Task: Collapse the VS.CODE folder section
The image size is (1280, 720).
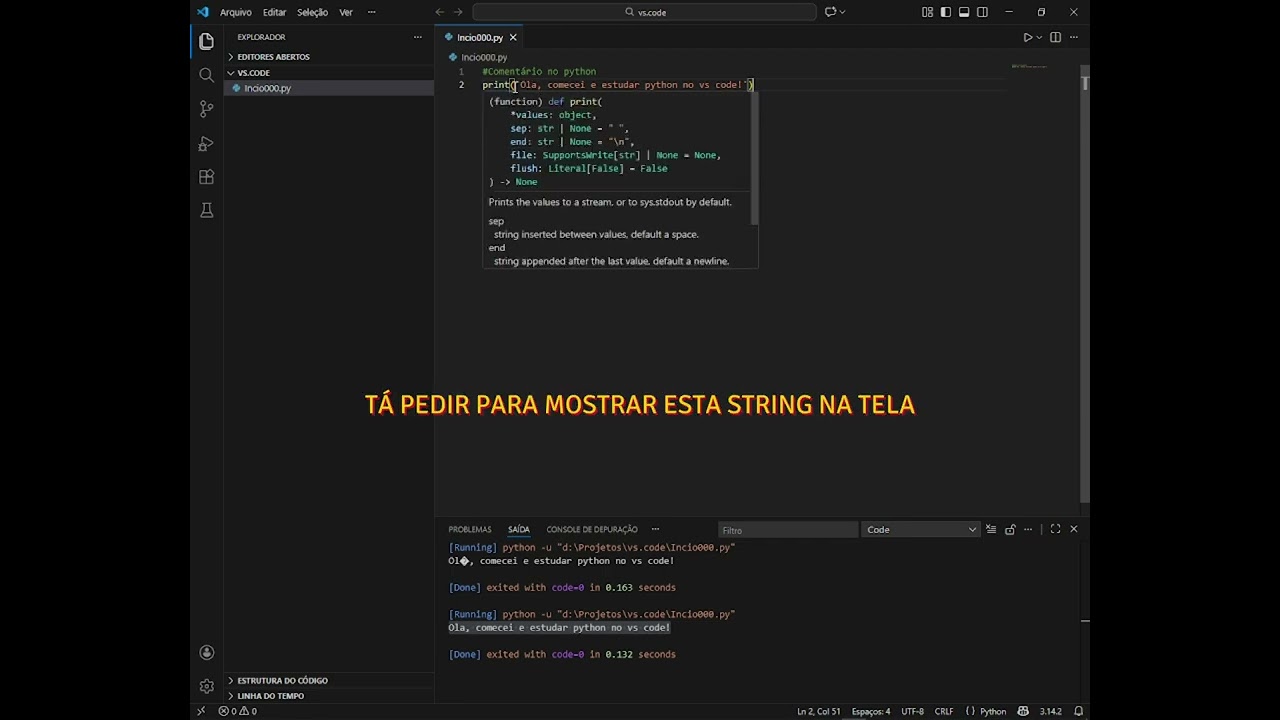Action: point(329,73)
